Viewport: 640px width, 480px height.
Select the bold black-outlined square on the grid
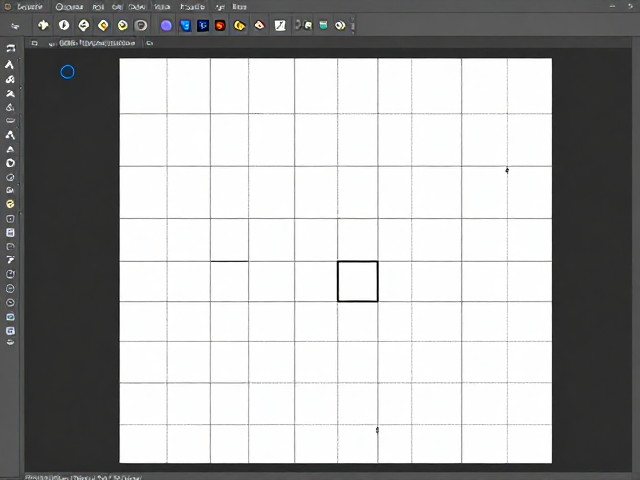(x=358, y=281)
